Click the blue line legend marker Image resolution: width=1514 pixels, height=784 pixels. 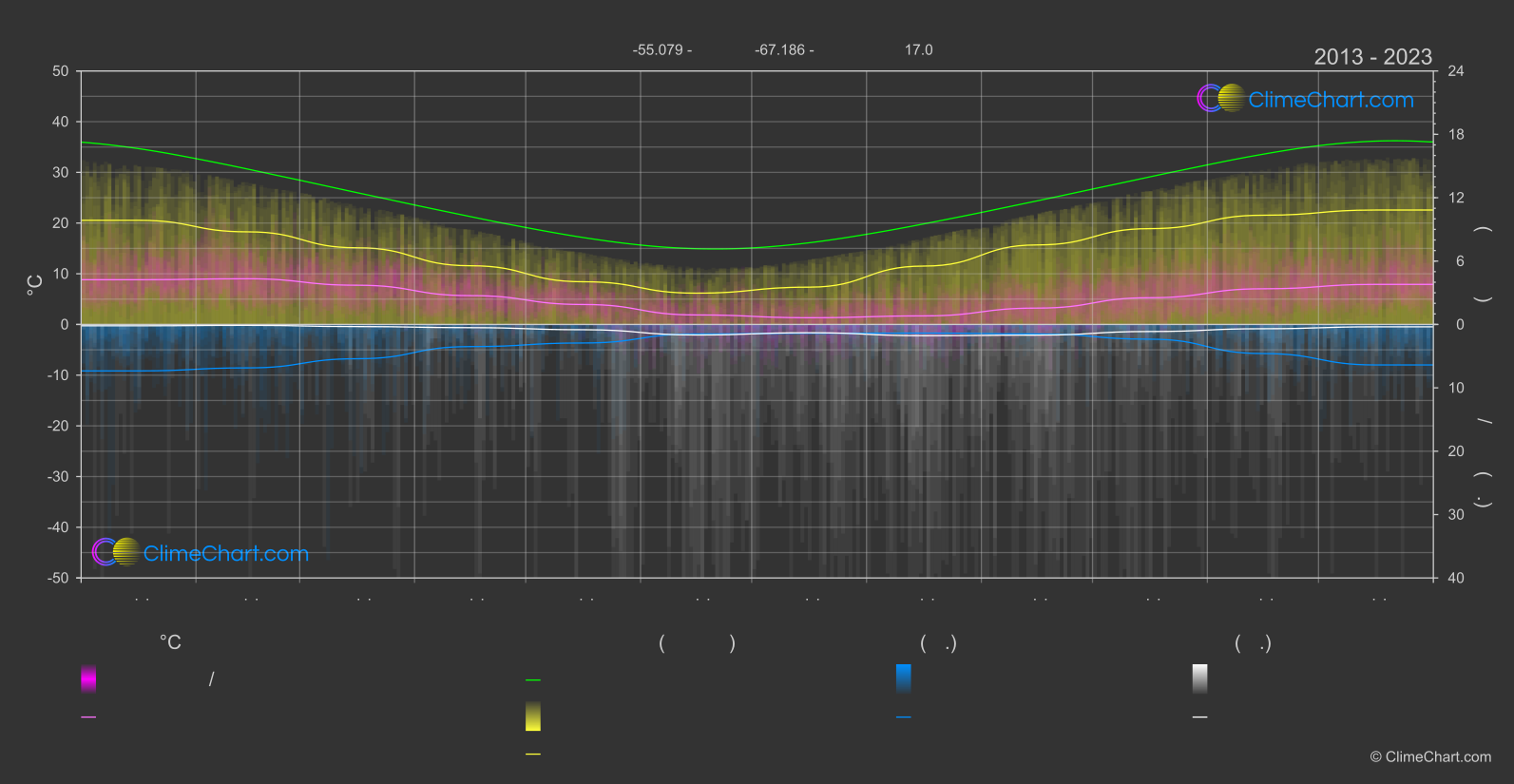tap(904, 717)
